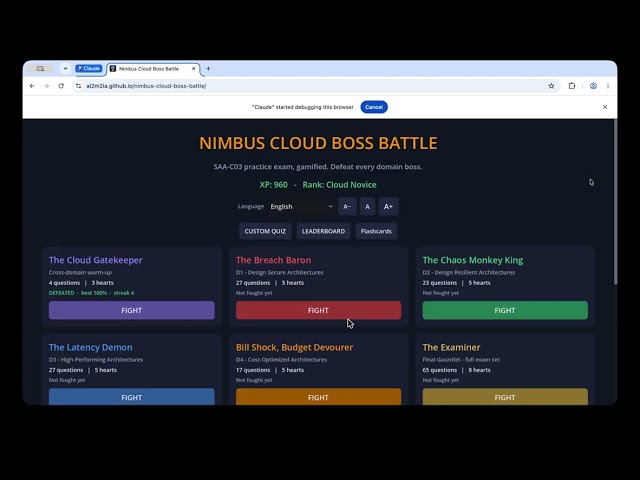Dismiss the debugging notification bar
Image resolution: width=640 pixels, height=480 pixels.
pyautogui.click(x=605, y=107)
